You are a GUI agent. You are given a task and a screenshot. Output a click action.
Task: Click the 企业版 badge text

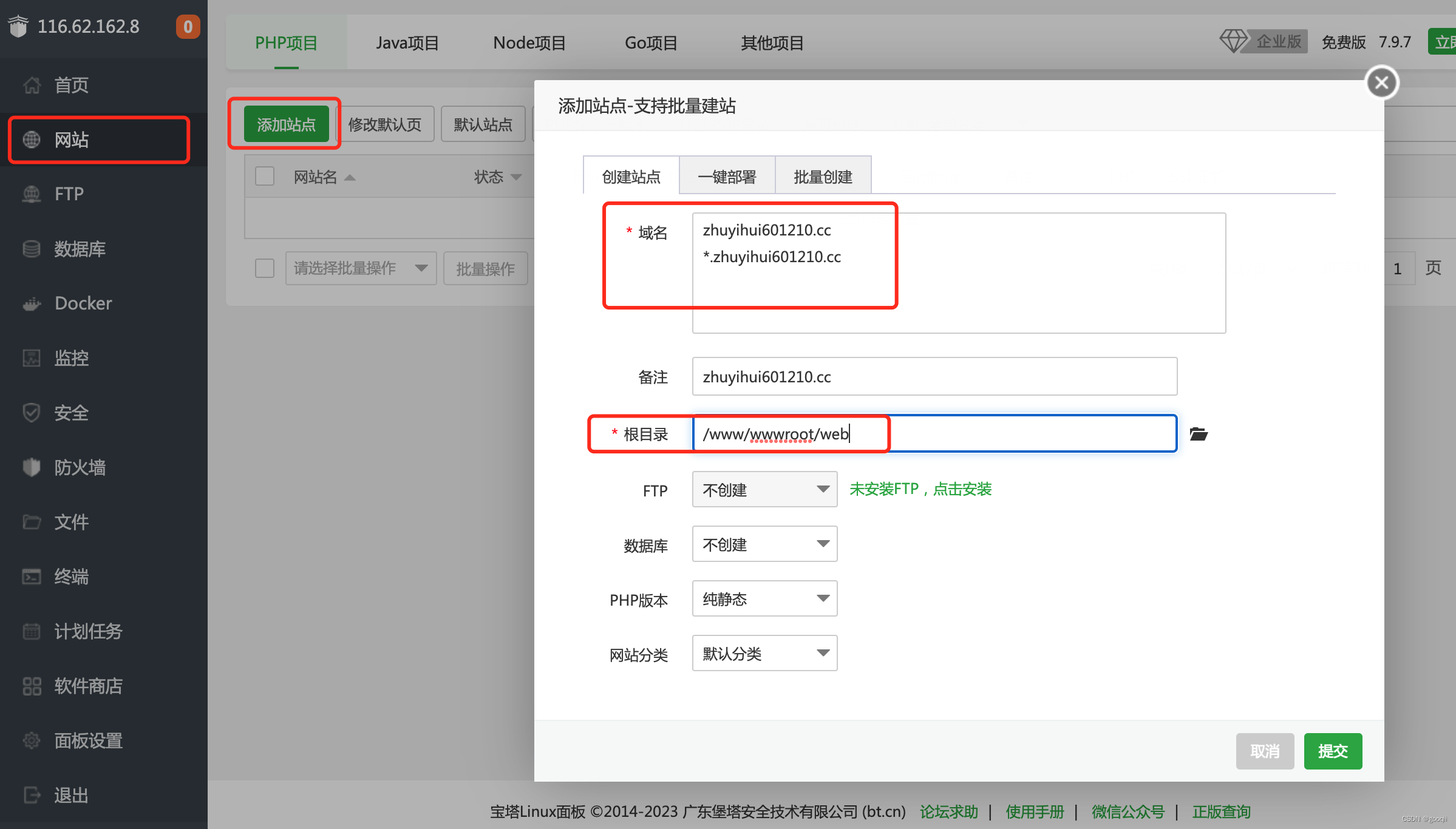1279,41
